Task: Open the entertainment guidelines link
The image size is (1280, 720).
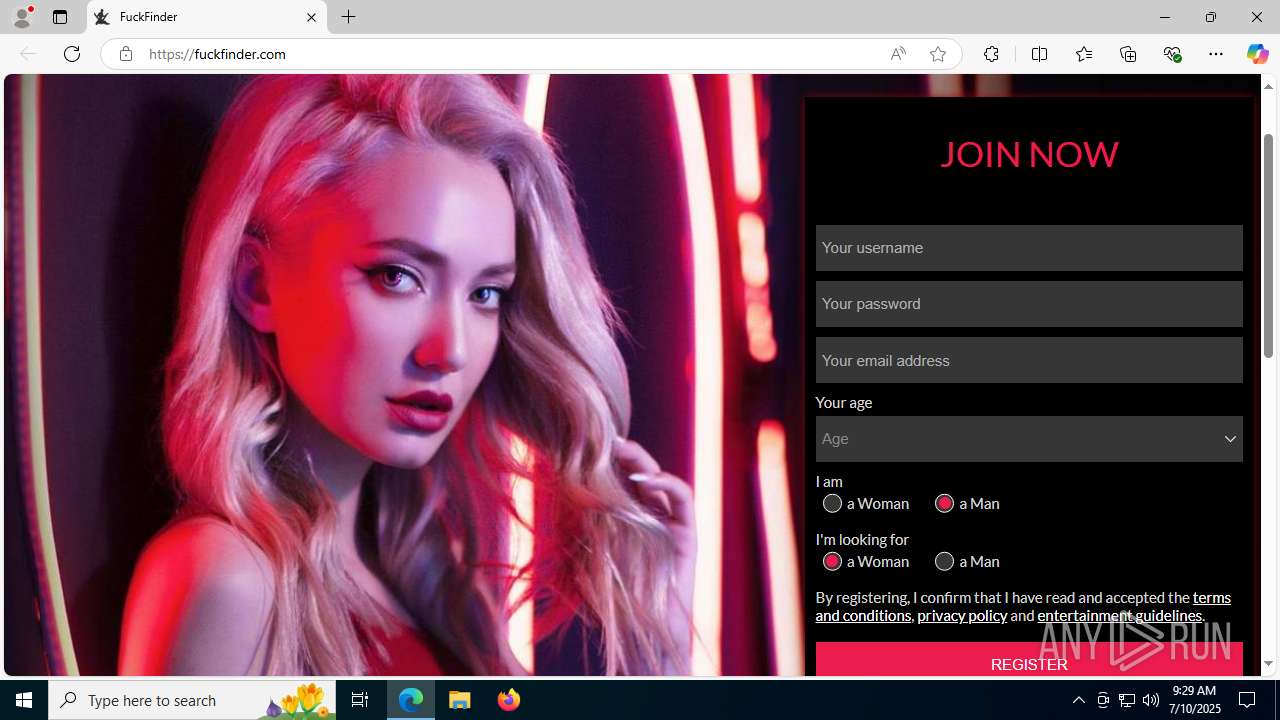Action: 1120,615
